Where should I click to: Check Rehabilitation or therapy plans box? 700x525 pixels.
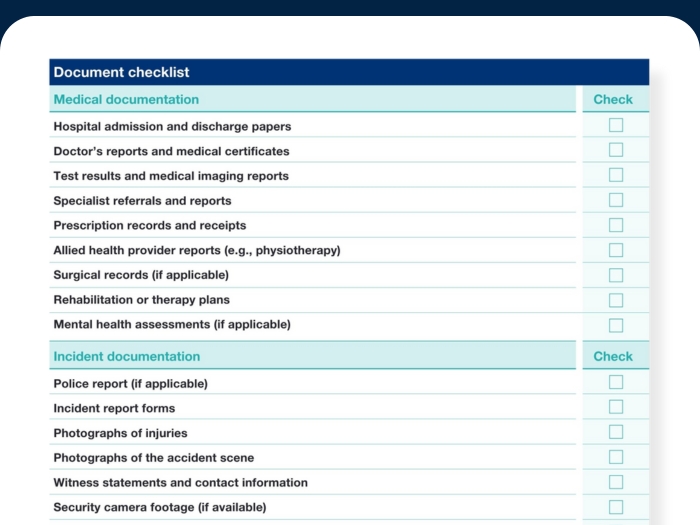tap(616, 300)
